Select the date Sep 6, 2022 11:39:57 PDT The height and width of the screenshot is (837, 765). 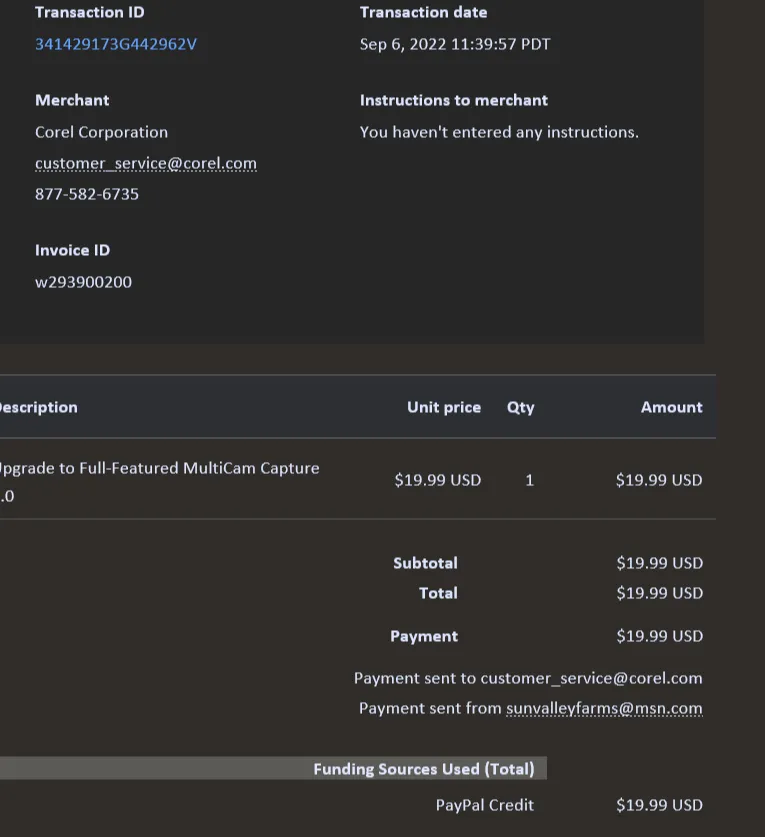click(x=455, y=44)
